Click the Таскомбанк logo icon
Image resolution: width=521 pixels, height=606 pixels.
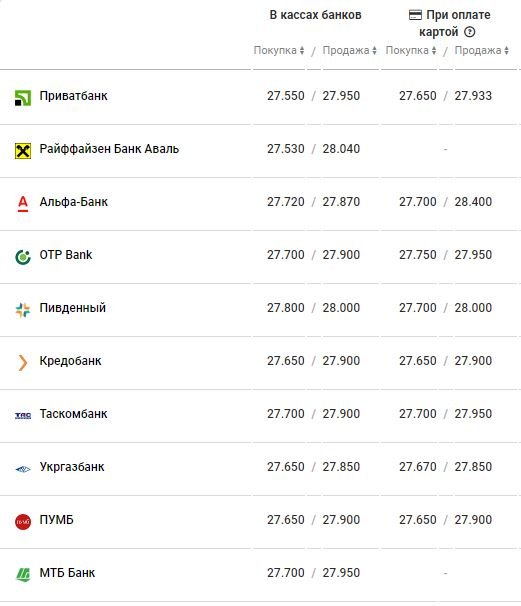point(23,415)
